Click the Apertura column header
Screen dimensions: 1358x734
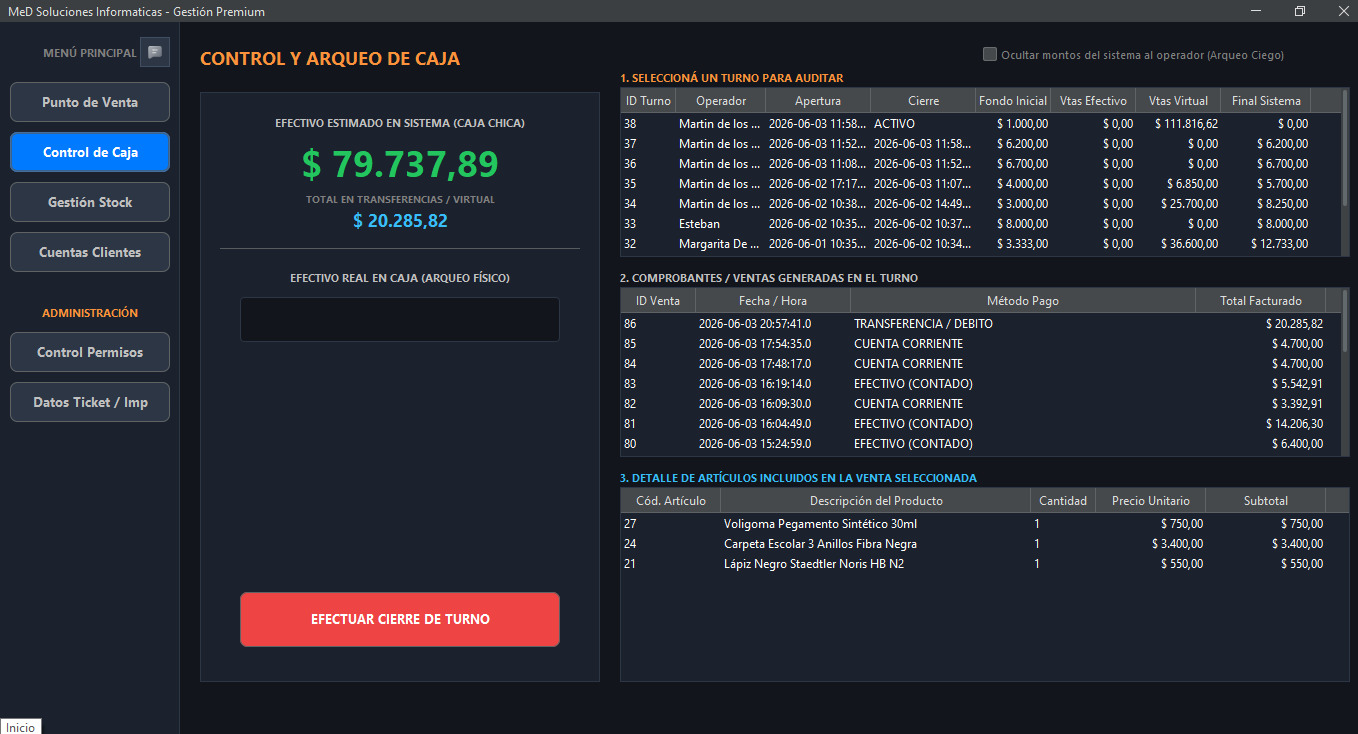tap(818, 101)
